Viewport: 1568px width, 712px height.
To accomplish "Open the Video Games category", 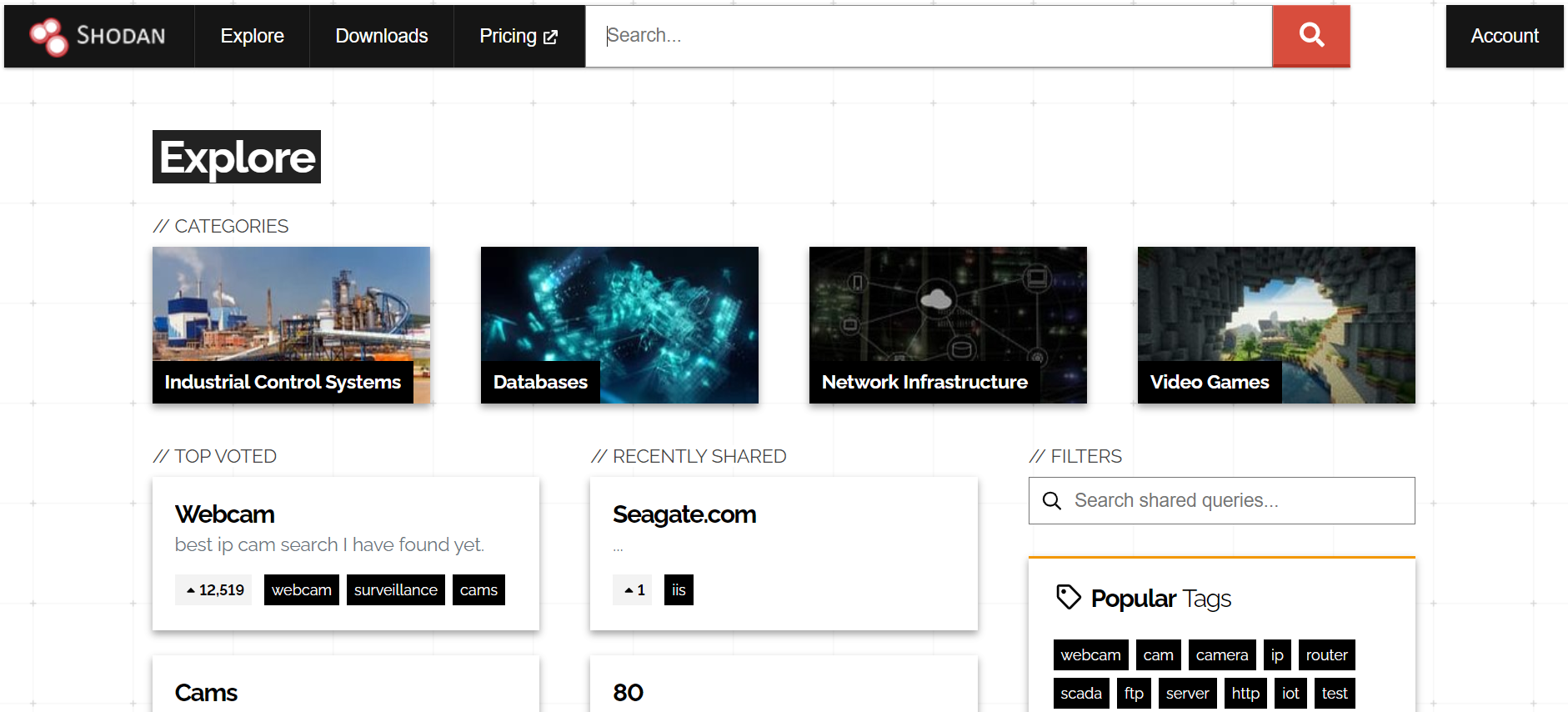I will (1276, 325).
